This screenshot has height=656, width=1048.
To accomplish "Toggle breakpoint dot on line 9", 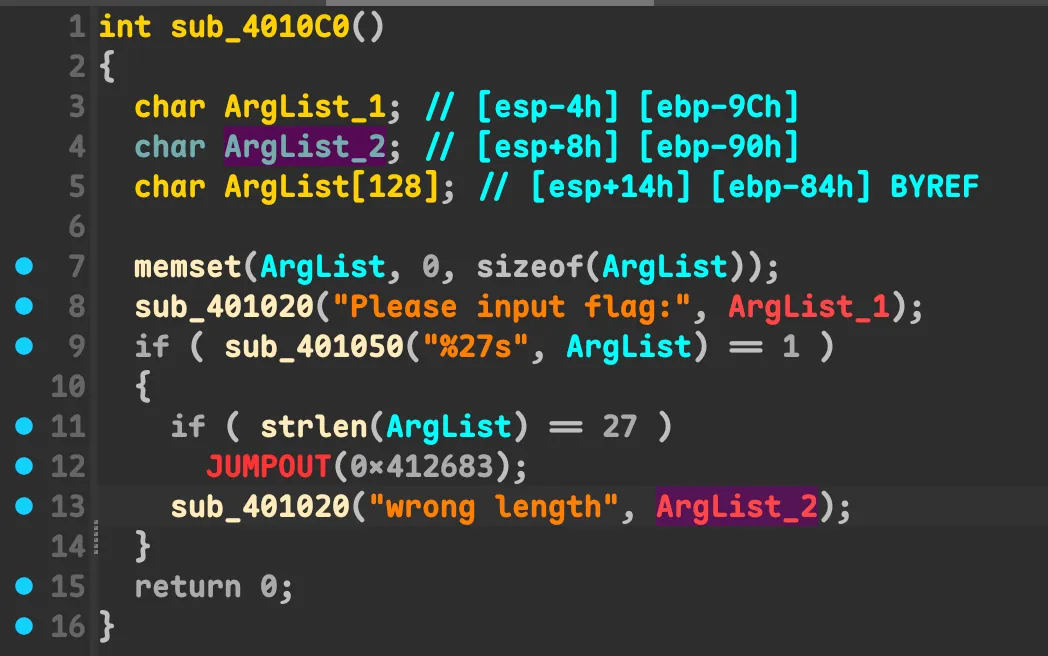I will coord(24,346).
